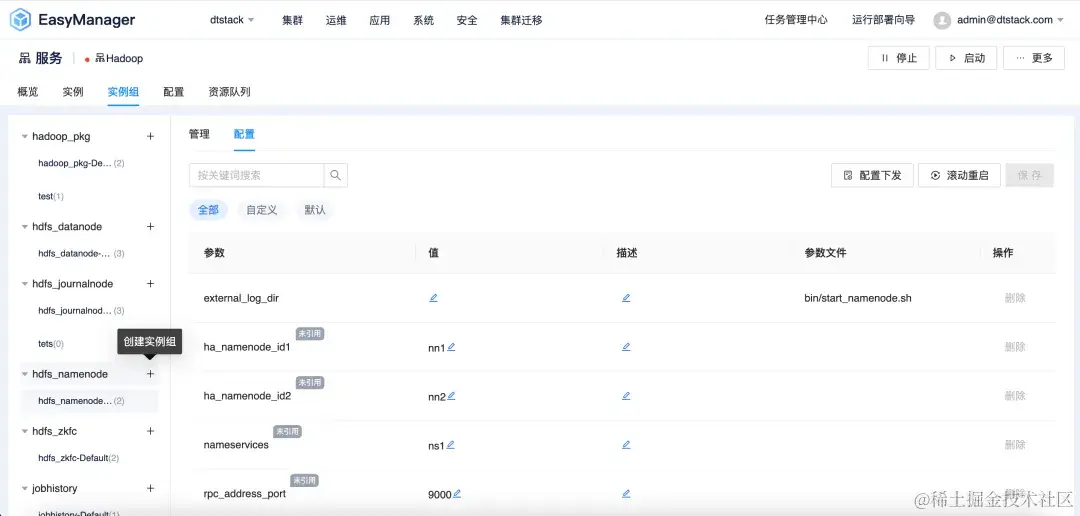1080x516 pixels.
Task: Select hdfs_namenode… (2) instance group
Action: 90,401
